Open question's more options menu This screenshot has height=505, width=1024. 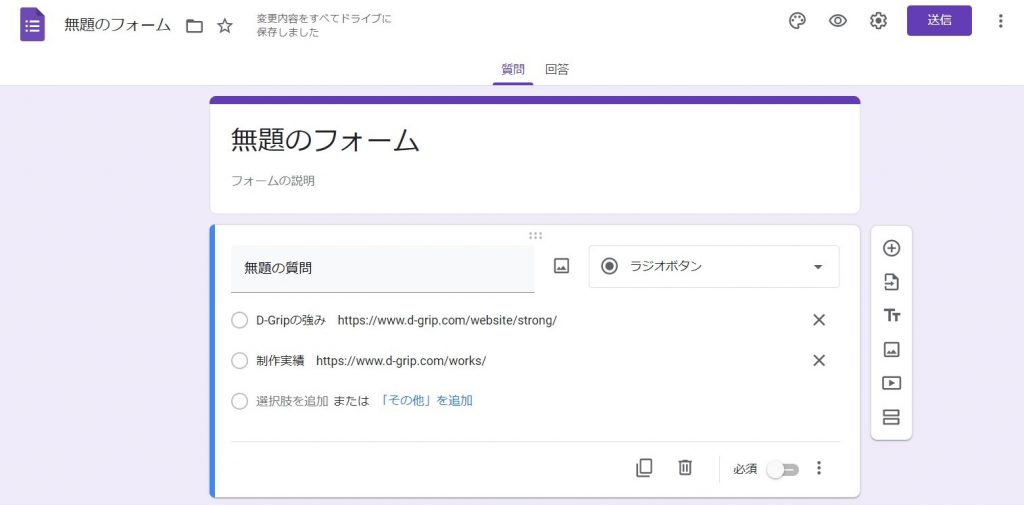click(x=819, y=468)
